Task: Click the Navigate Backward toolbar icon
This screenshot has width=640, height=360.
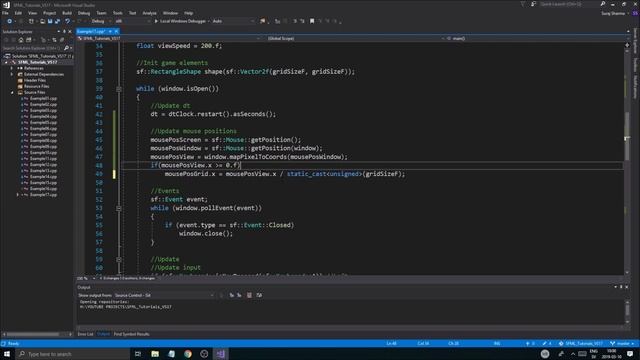Action: click(9, 21)
